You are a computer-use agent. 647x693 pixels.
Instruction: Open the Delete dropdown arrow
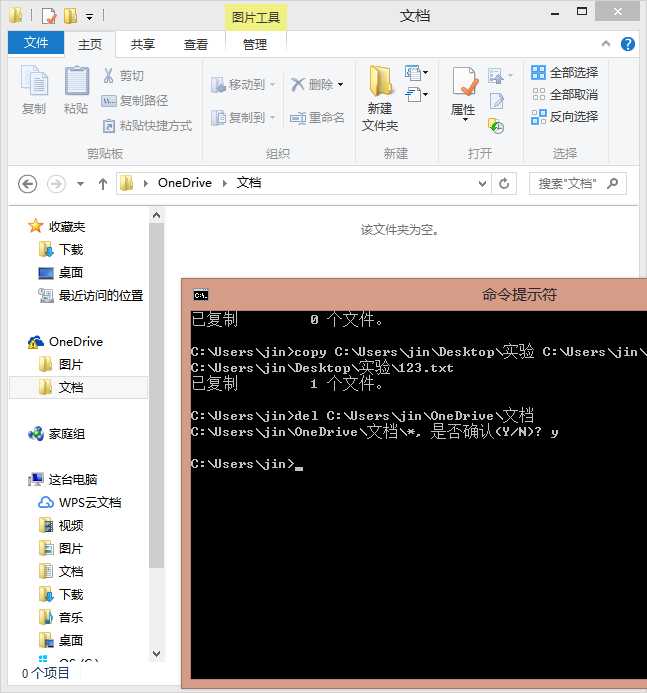(340, 84)
